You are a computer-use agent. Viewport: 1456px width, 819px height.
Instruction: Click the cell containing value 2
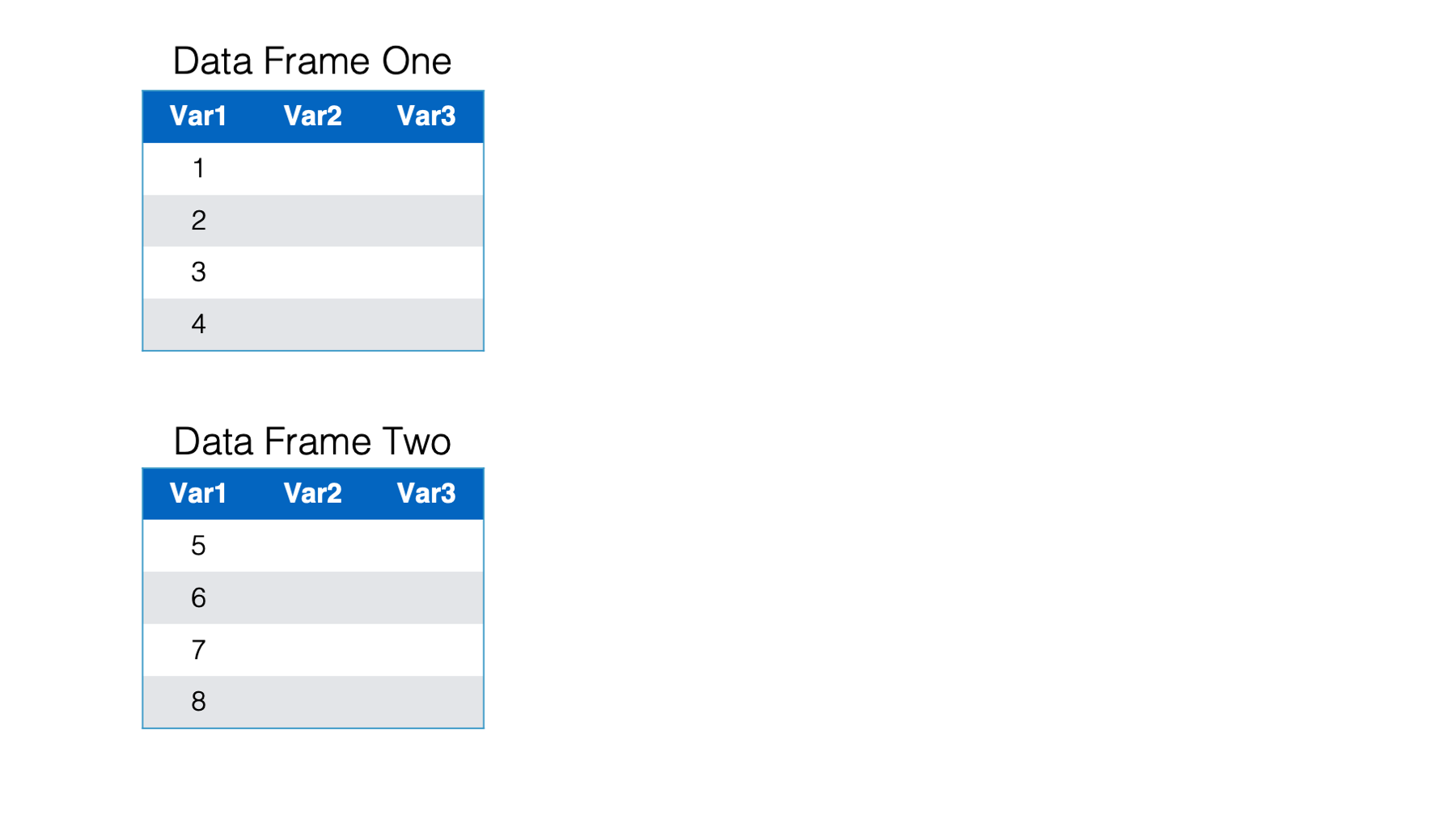(x=199, y=221)
